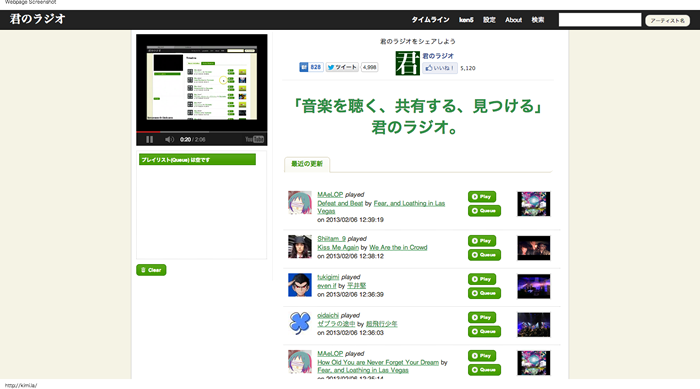Open About in the top navigation
The height and width of the screenshot is (389, 700).
[x=513, y=20]
